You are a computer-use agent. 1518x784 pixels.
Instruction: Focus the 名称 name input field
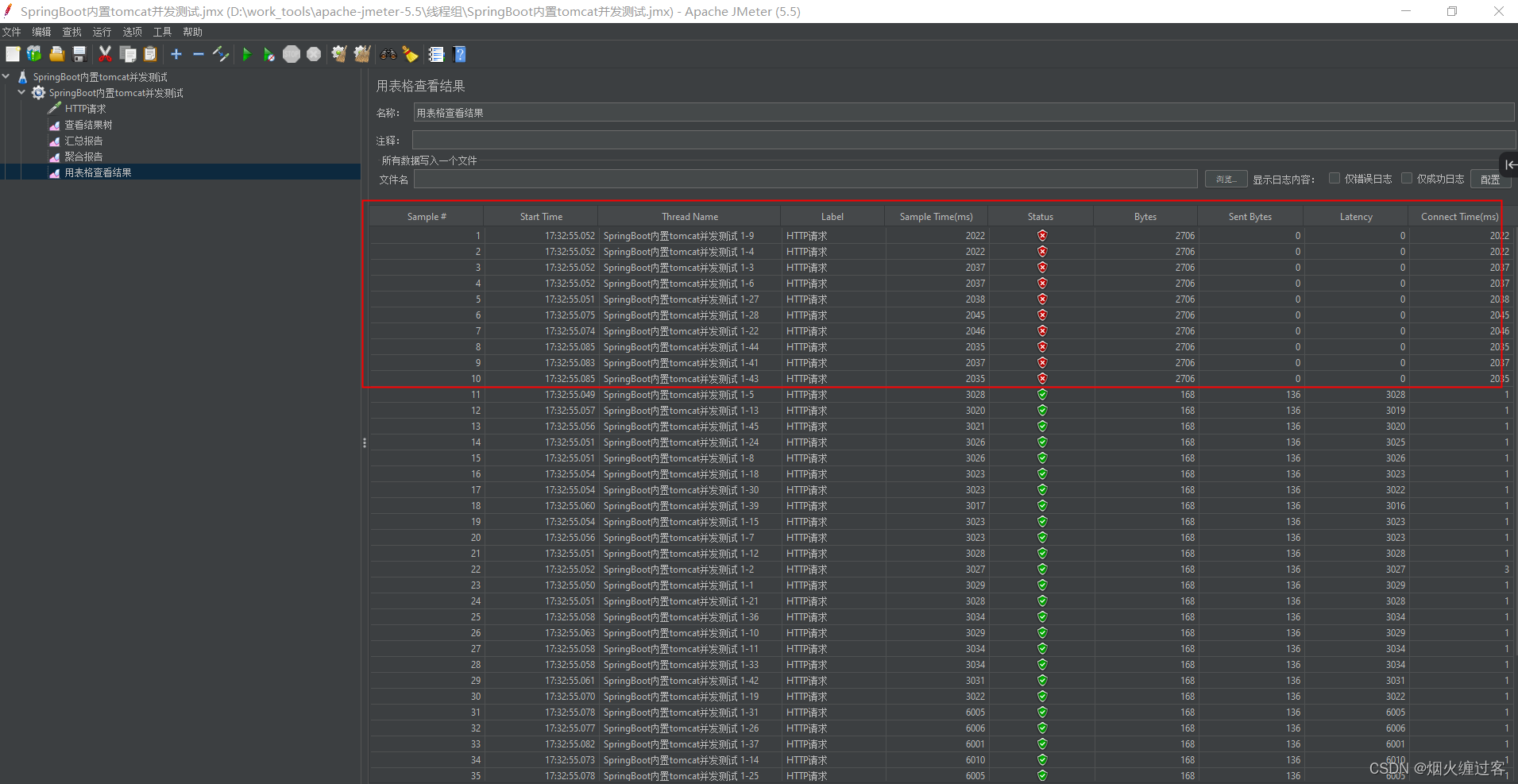point(964,113)
